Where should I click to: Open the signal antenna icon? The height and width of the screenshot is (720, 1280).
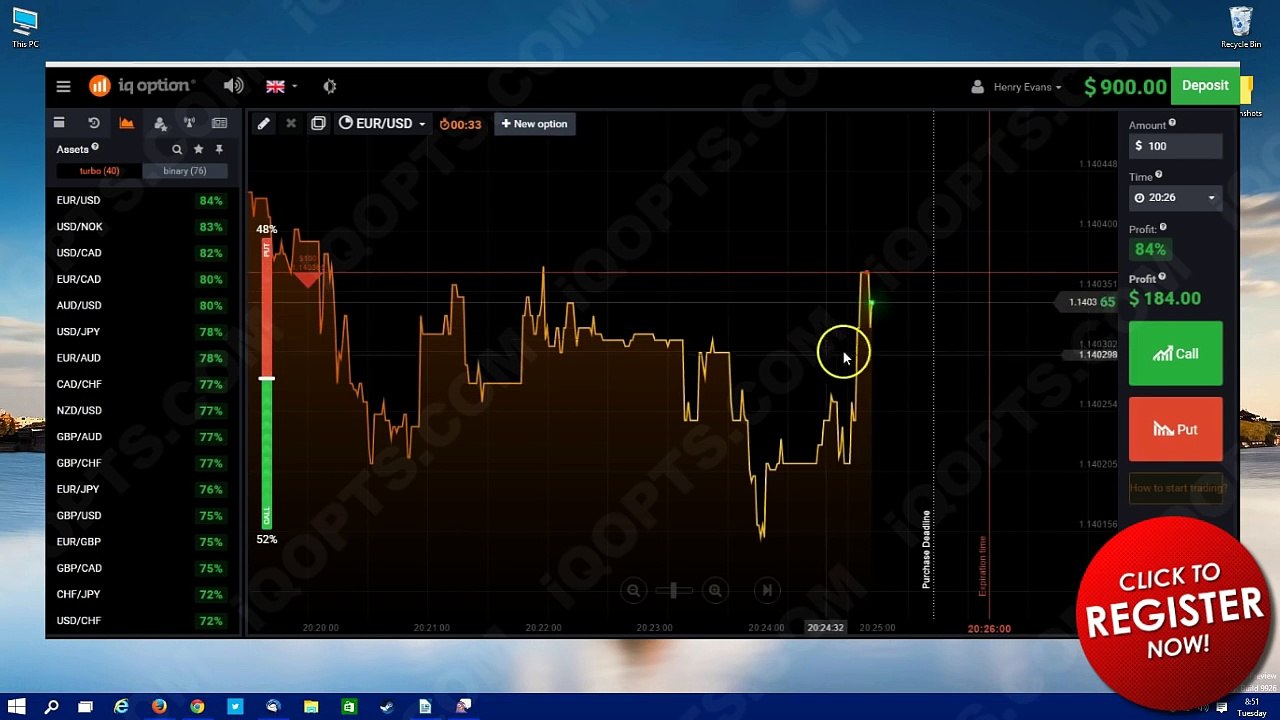[189, 123]
